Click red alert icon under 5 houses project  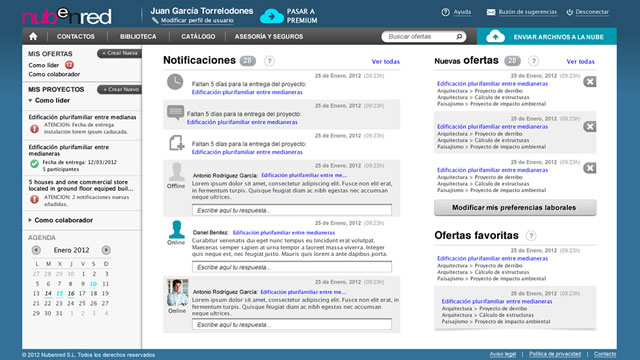(x=34, y=199)
